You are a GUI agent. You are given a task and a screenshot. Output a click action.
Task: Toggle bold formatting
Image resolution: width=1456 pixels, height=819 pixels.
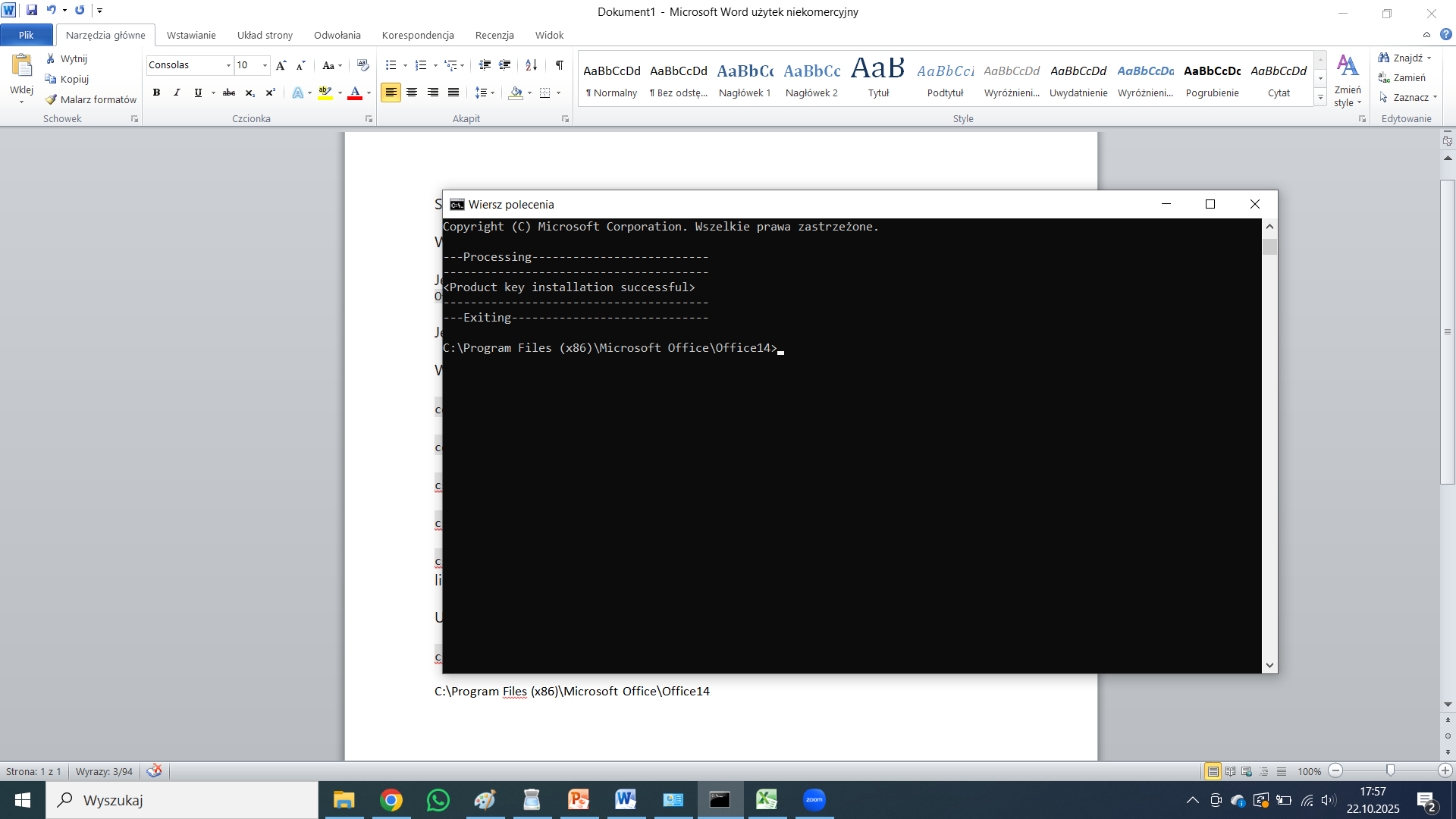(156, 93)
